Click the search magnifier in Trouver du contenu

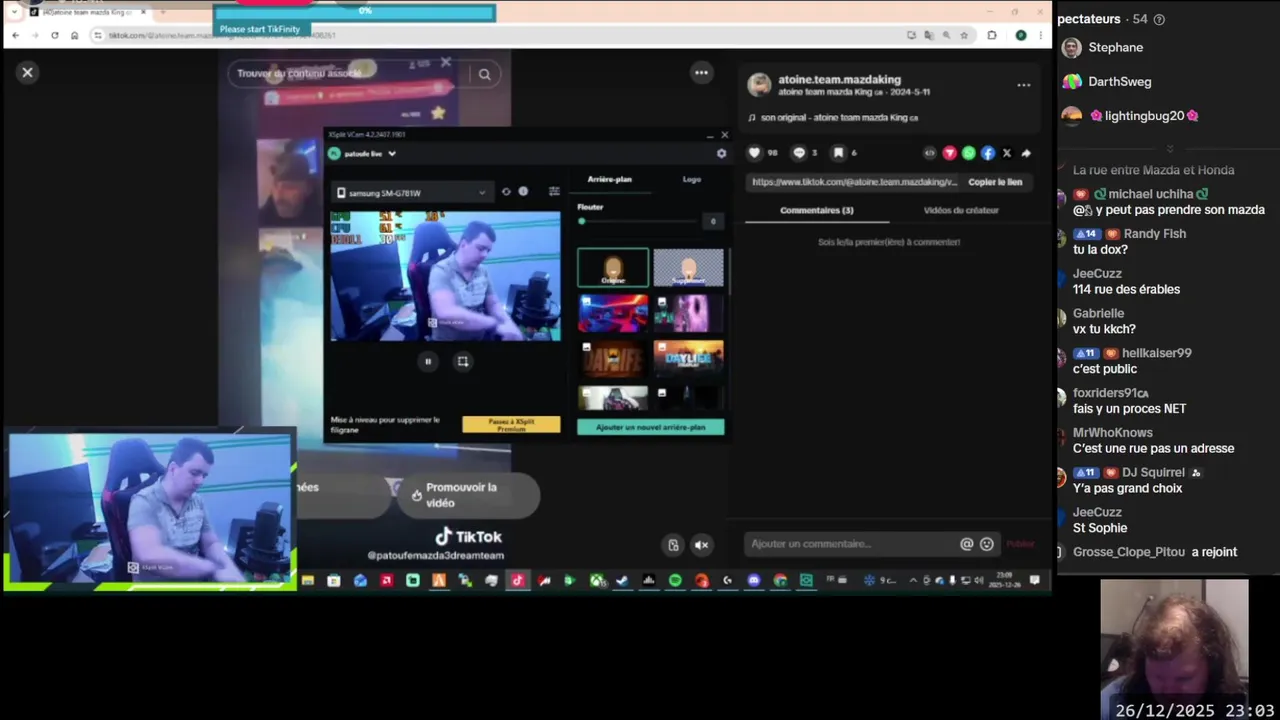tap(484, 74)
